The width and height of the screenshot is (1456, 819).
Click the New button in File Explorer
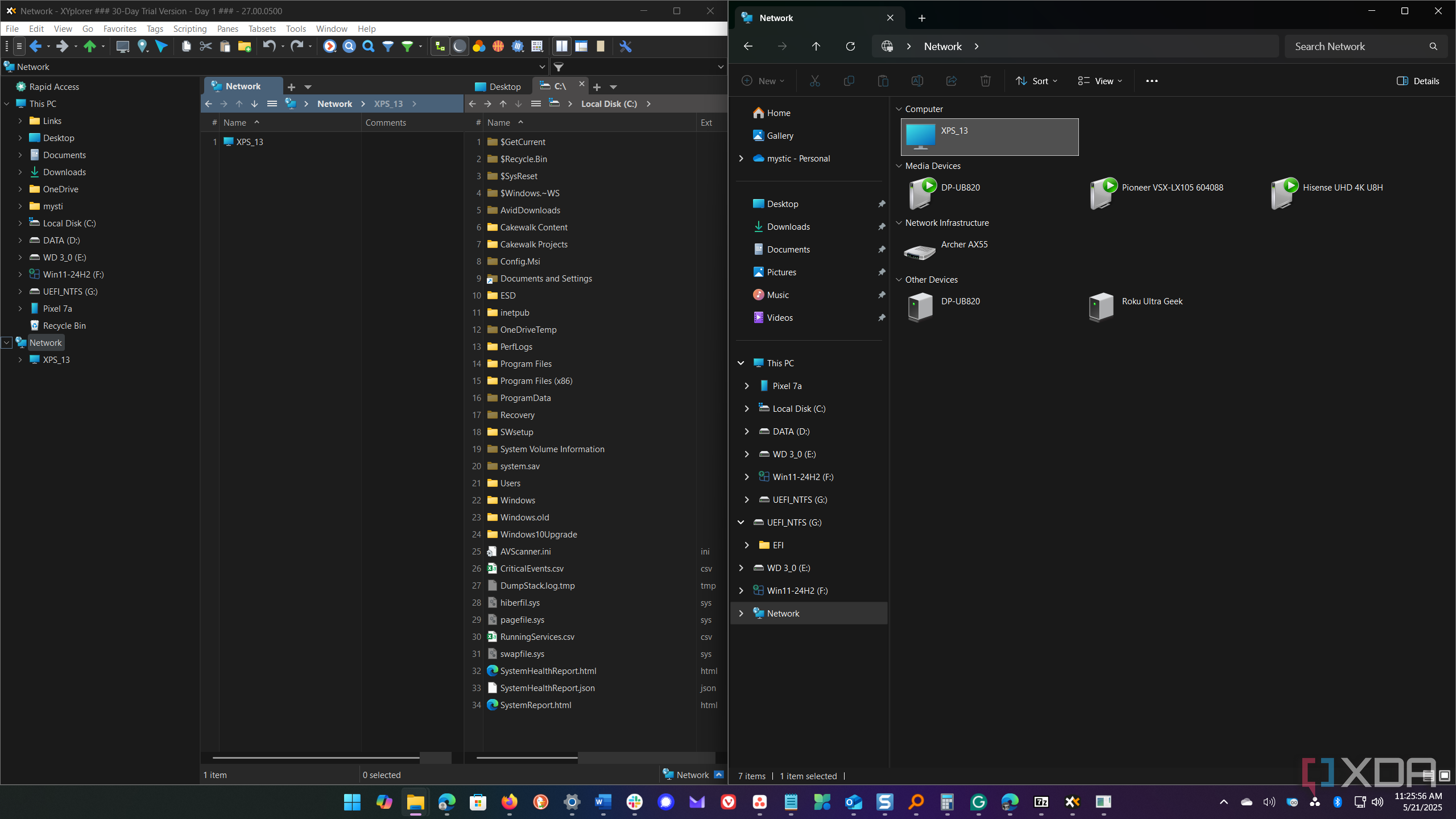pos(763,81)
